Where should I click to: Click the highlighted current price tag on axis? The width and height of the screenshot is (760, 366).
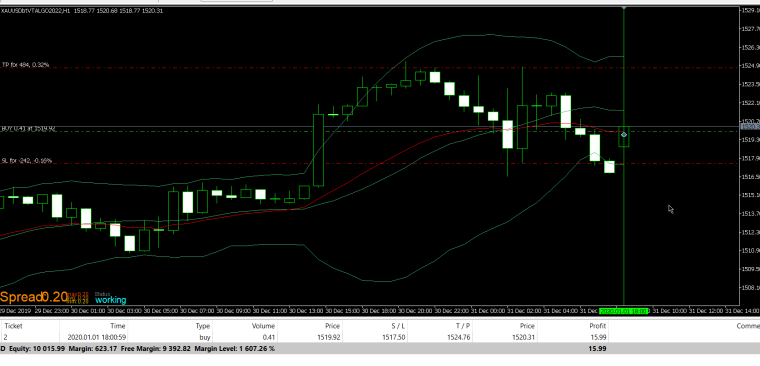[750, 127]
